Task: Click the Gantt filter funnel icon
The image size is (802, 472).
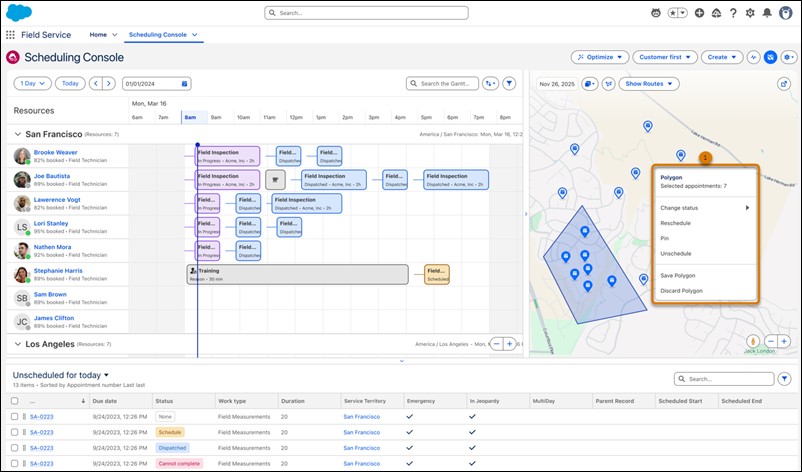Action: [x=509, y=83]
